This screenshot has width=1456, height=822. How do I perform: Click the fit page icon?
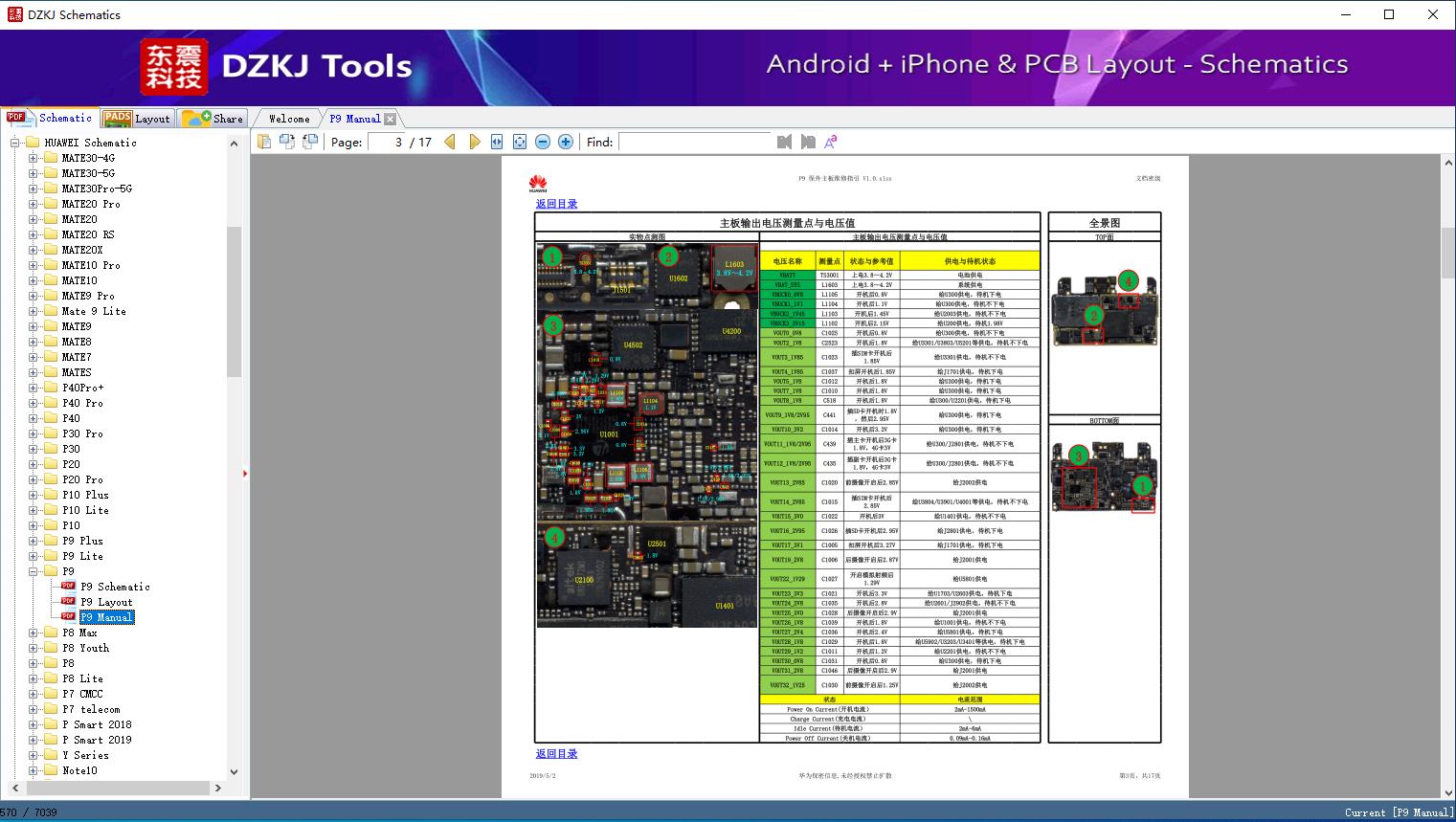pyautogui.click(x=520, y=142)
